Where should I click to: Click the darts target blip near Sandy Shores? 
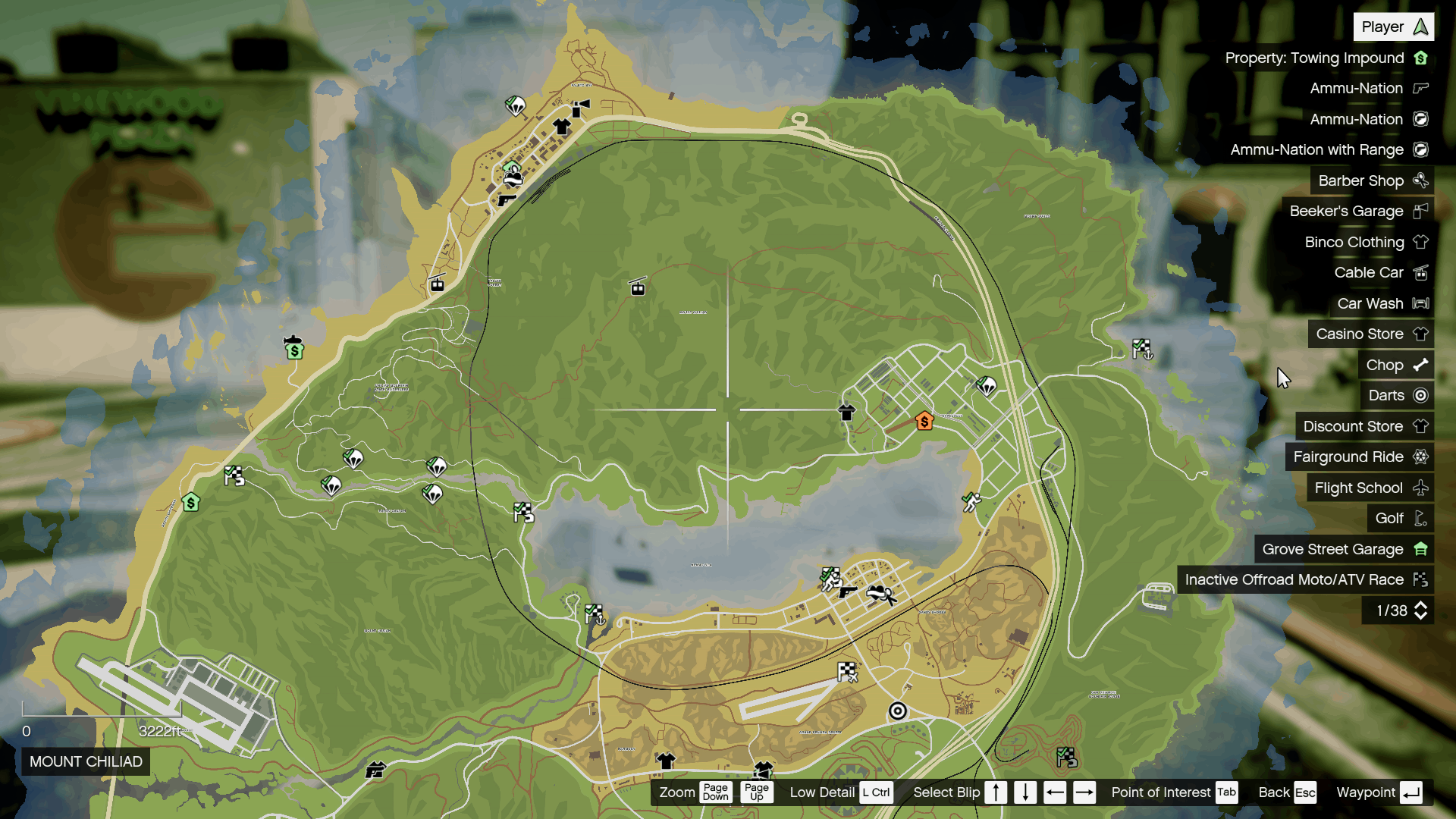(x=898, y=711)
